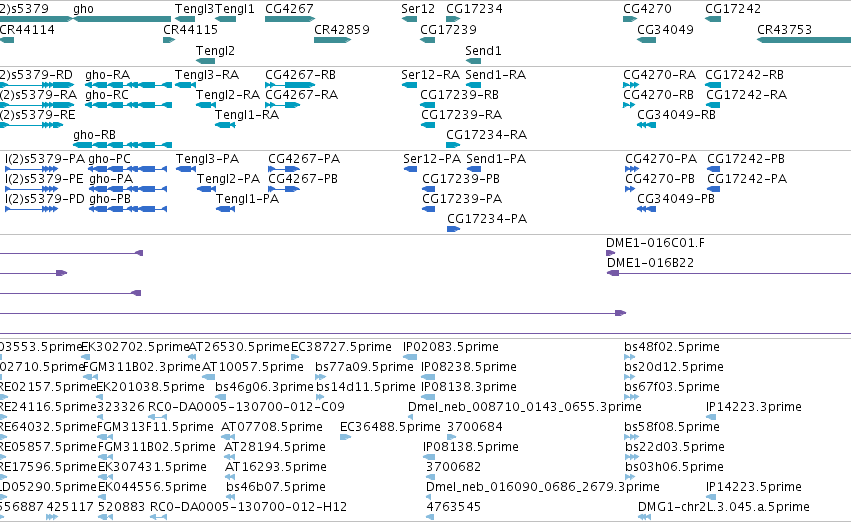Click the Send1-PA protein label

tap(496, 158)
